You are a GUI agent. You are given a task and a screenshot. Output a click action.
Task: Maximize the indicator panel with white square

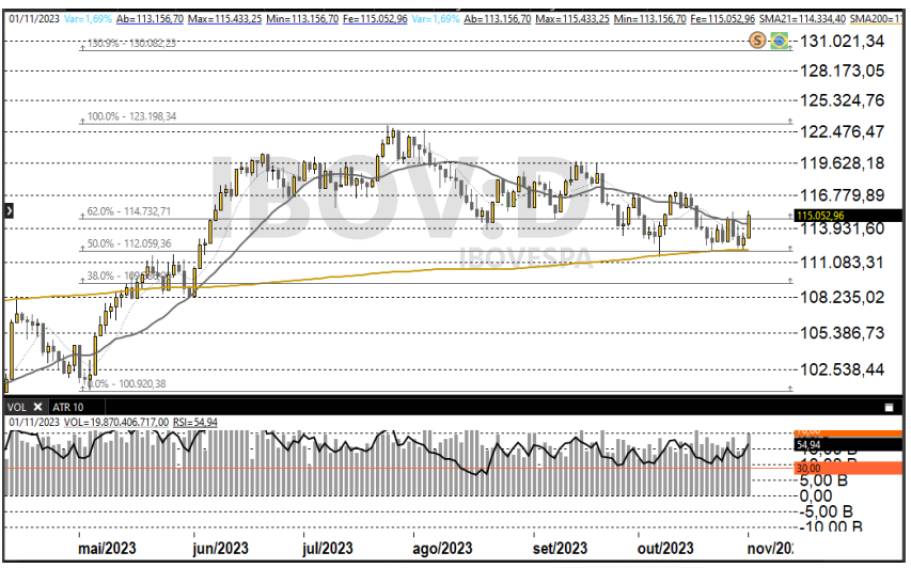click(x=888, y=408)
